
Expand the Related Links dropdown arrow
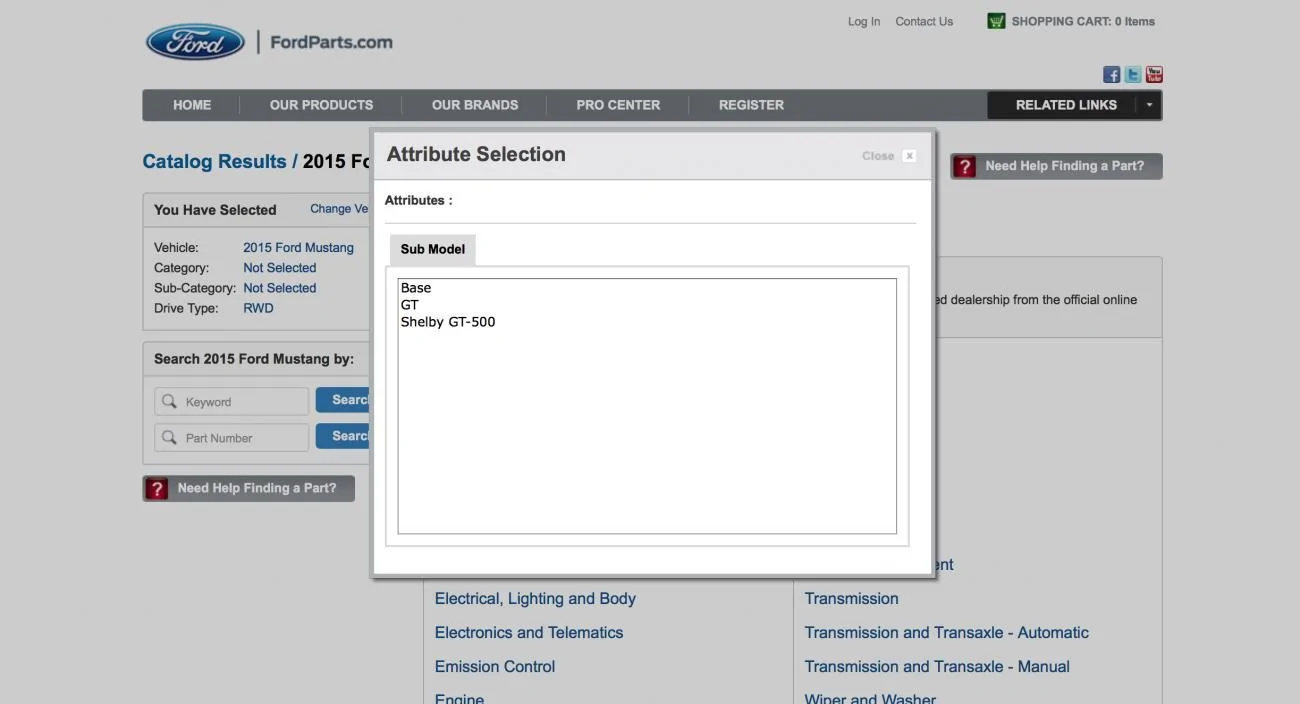point(1149,105)
